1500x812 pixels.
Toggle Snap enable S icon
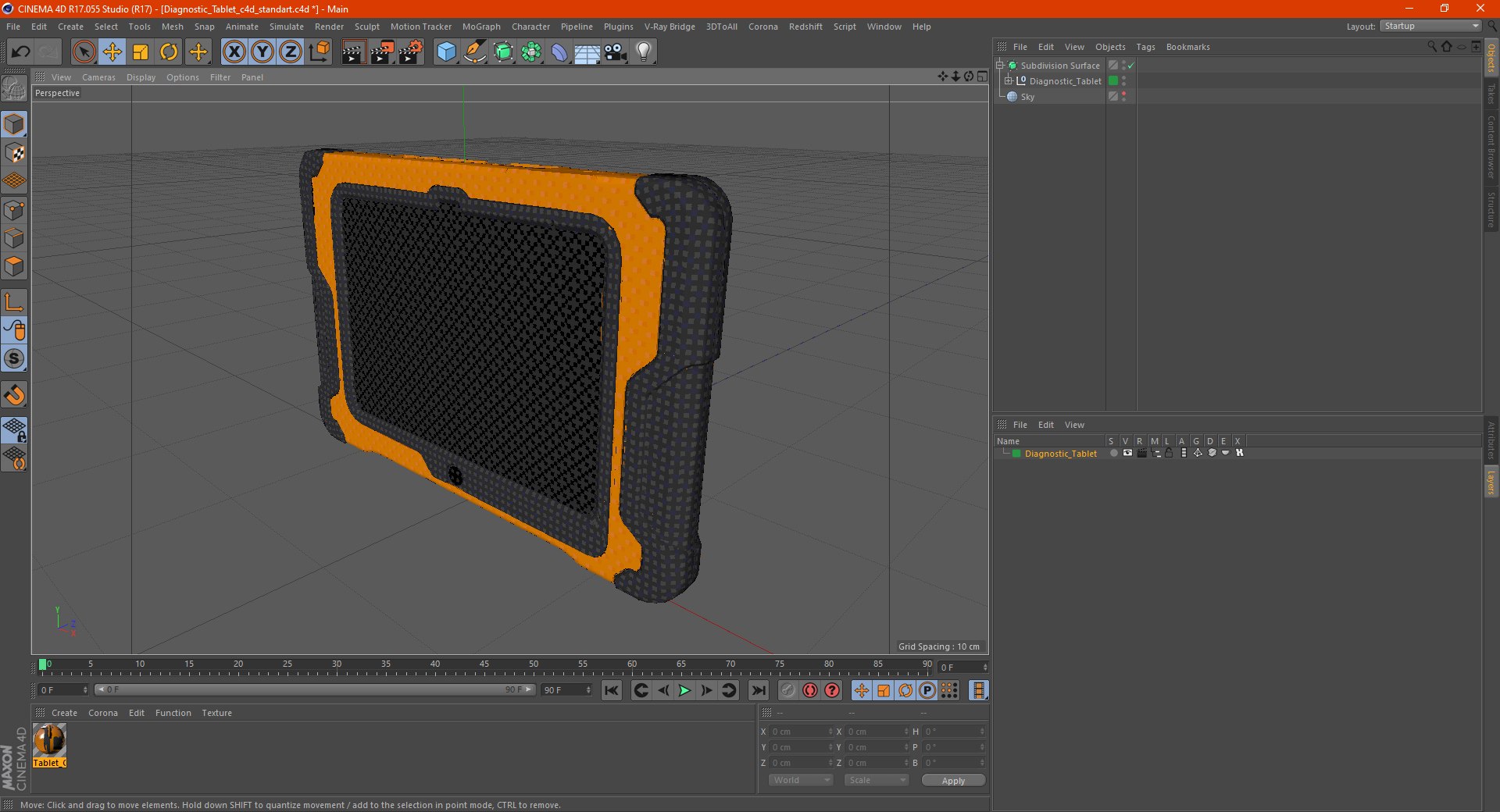14,359
